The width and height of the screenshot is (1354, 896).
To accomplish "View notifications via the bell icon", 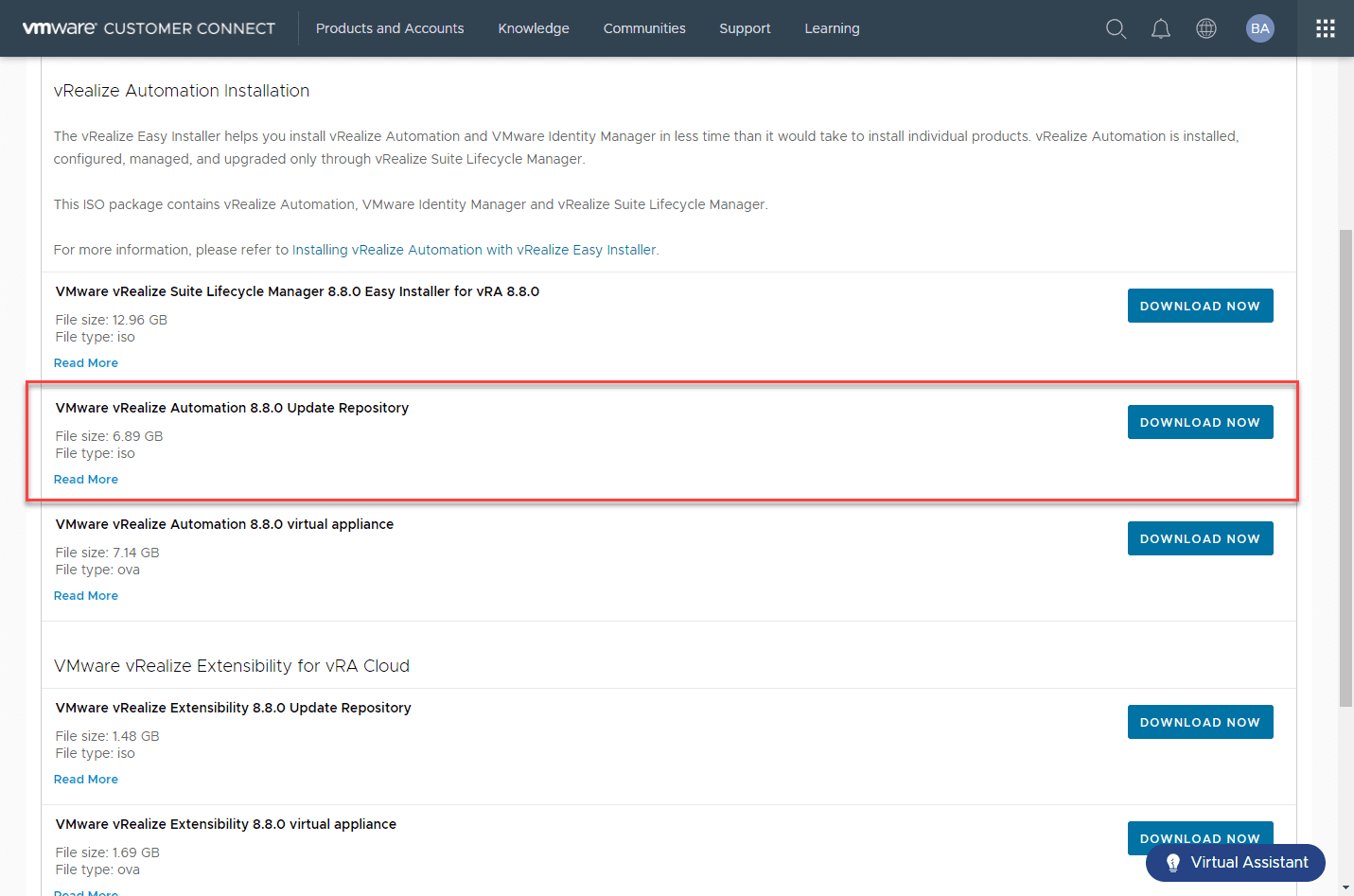I will tap(1161, 28).
